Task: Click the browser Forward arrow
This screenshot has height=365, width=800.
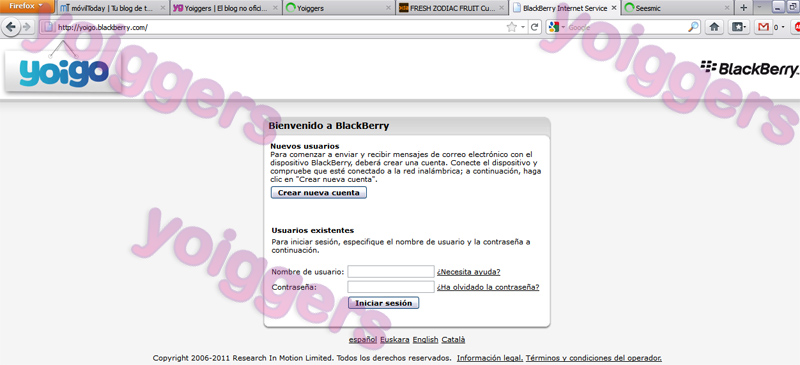Action: coord(27,27)
